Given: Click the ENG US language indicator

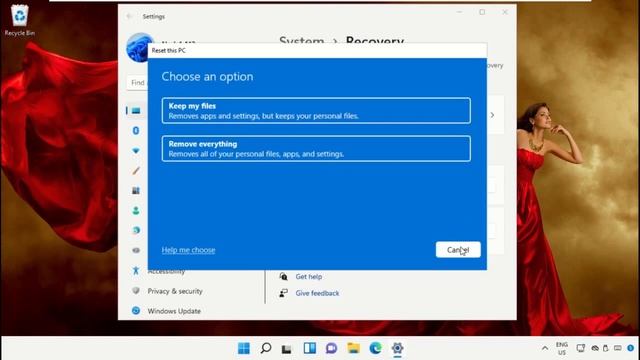Looking at the screenshot, I should click(x=562, y=348).
